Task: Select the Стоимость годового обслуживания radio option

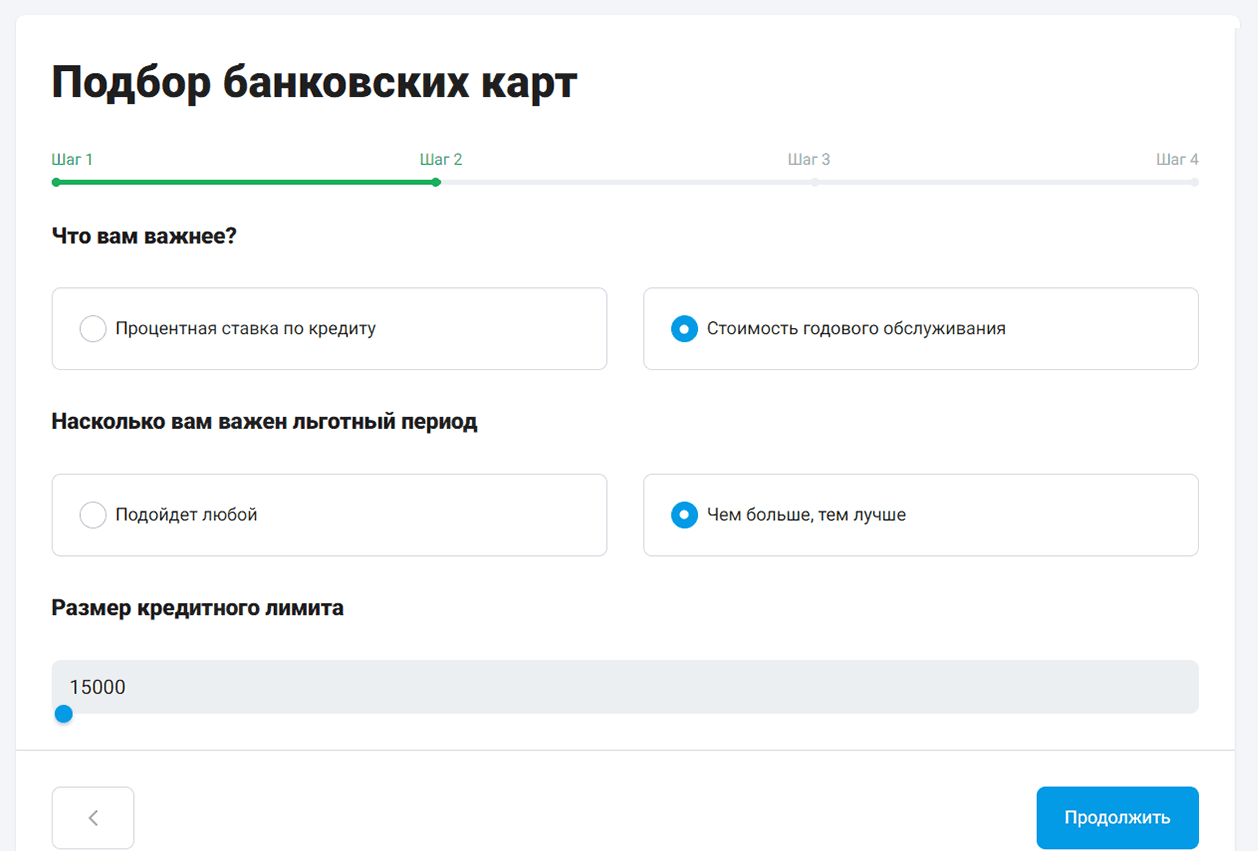Action: [920, 329]
